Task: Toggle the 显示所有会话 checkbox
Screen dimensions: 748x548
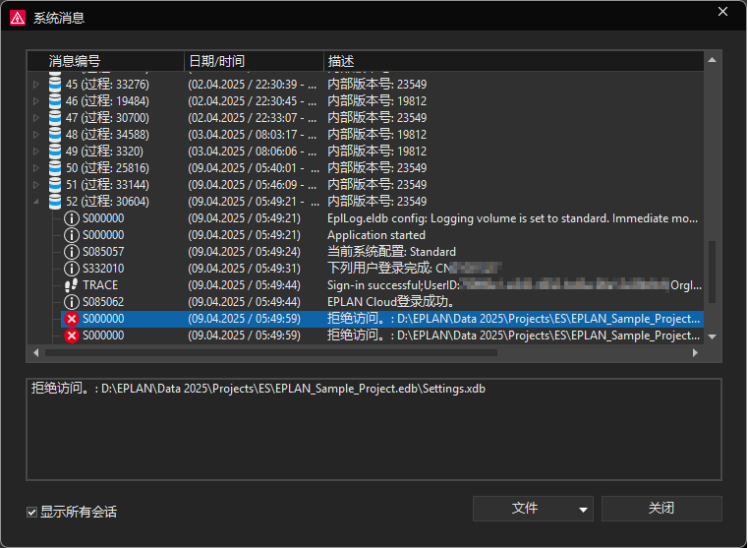Action: [32, 512]
